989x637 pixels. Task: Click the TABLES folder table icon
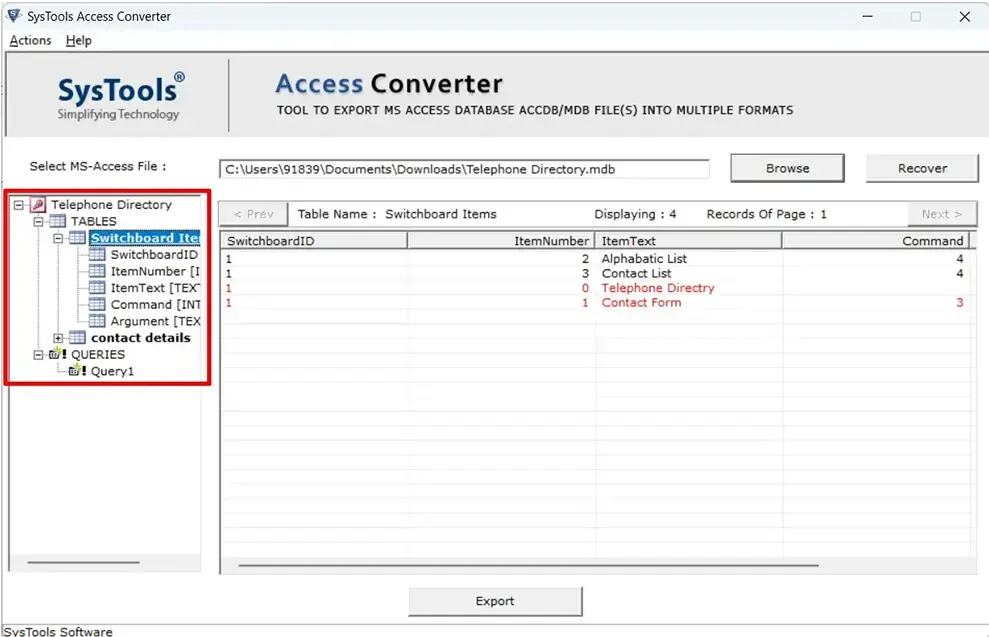point(57,221)
